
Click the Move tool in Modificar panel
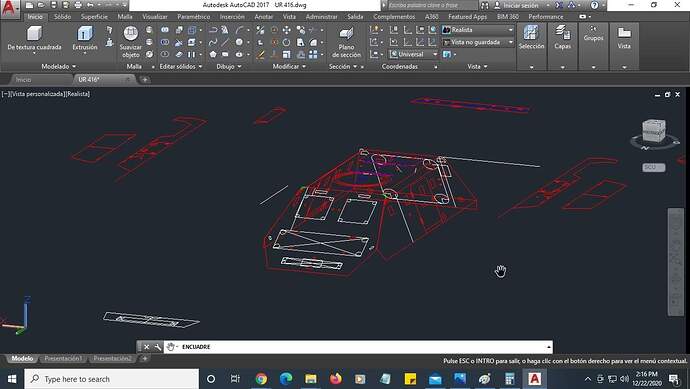(286, 30)
